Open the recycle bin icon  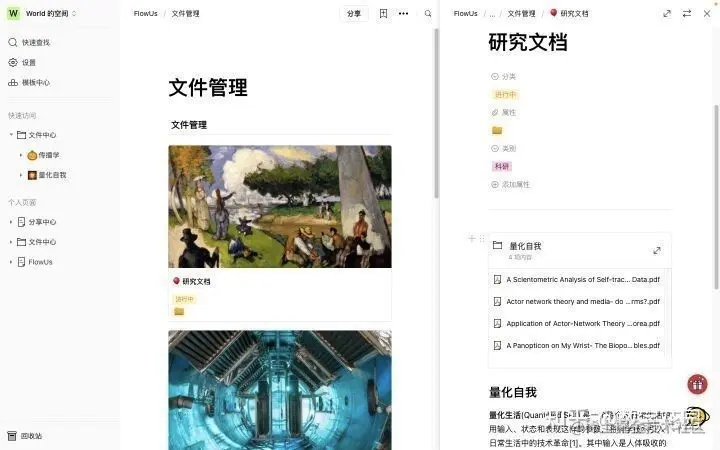click(12, 436)
